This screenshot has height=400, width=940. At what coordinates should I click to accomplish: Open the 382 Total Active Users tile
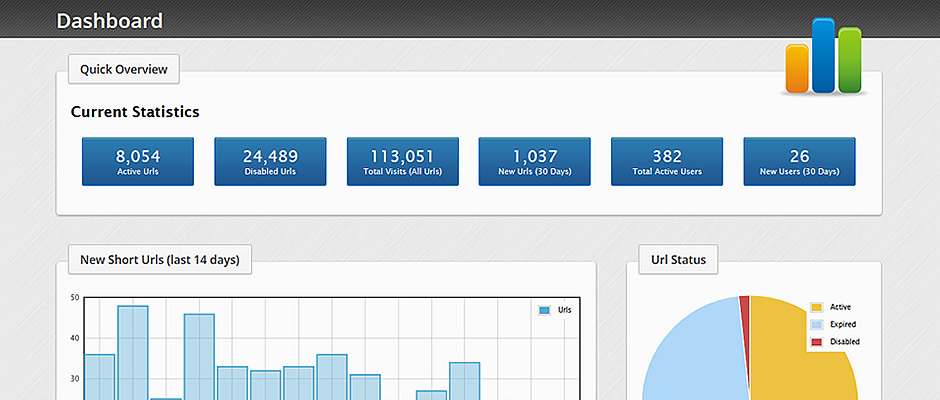tap(667, 162)
